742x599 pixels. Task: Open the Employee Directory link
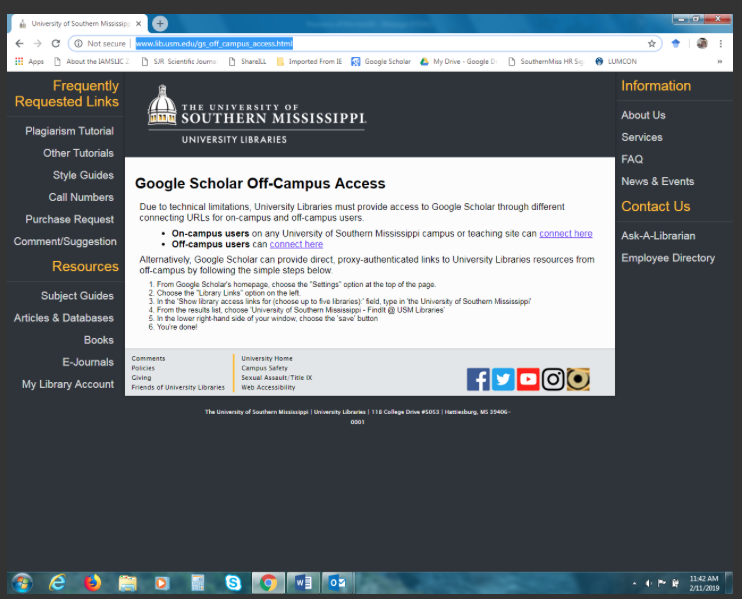click(x=668, y=258)
